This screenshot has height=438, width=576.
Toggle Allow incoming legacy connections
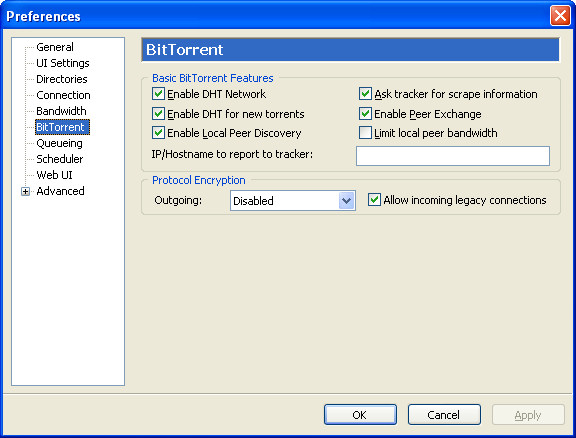click(x=374, y=200)
